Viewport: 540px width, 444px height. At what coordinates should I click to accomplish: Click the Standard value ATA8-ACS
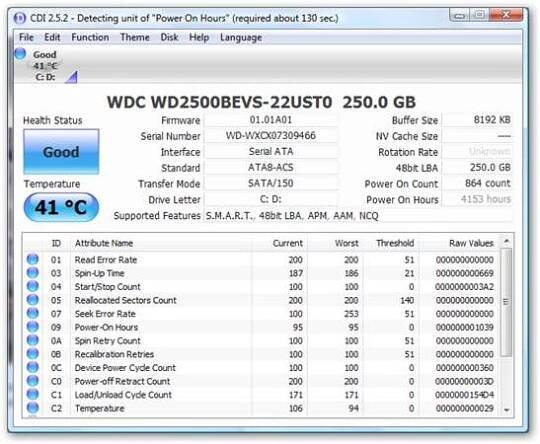pyautogui.click(x=271, y=167)
